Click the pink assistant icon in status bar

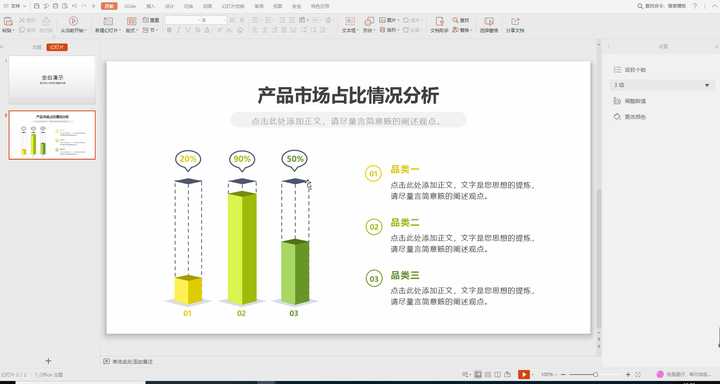click(660, 374)
